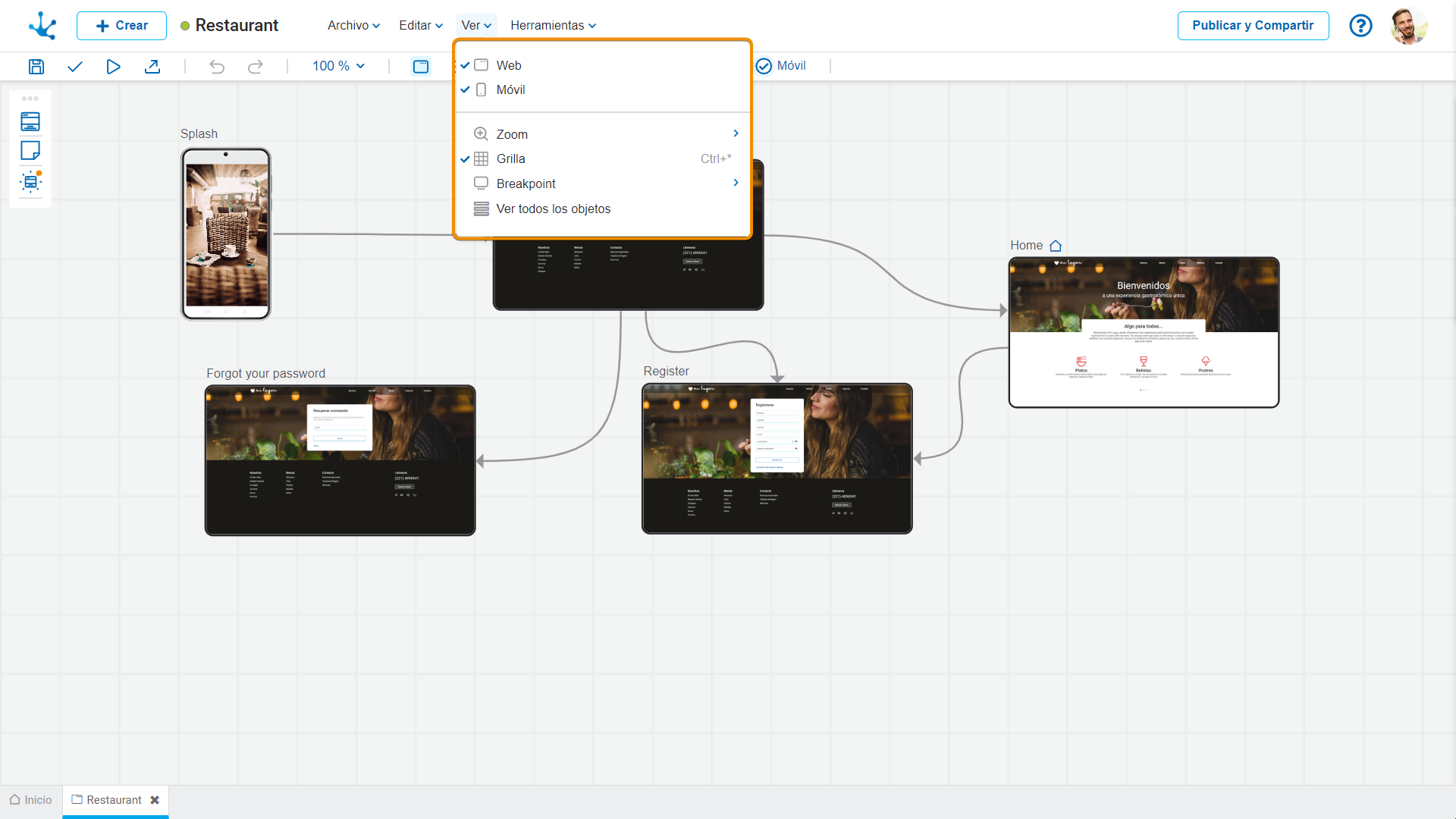Click the save diskette icon
Viewport: 1456px width, 819px height.
[x=36, y=67]
